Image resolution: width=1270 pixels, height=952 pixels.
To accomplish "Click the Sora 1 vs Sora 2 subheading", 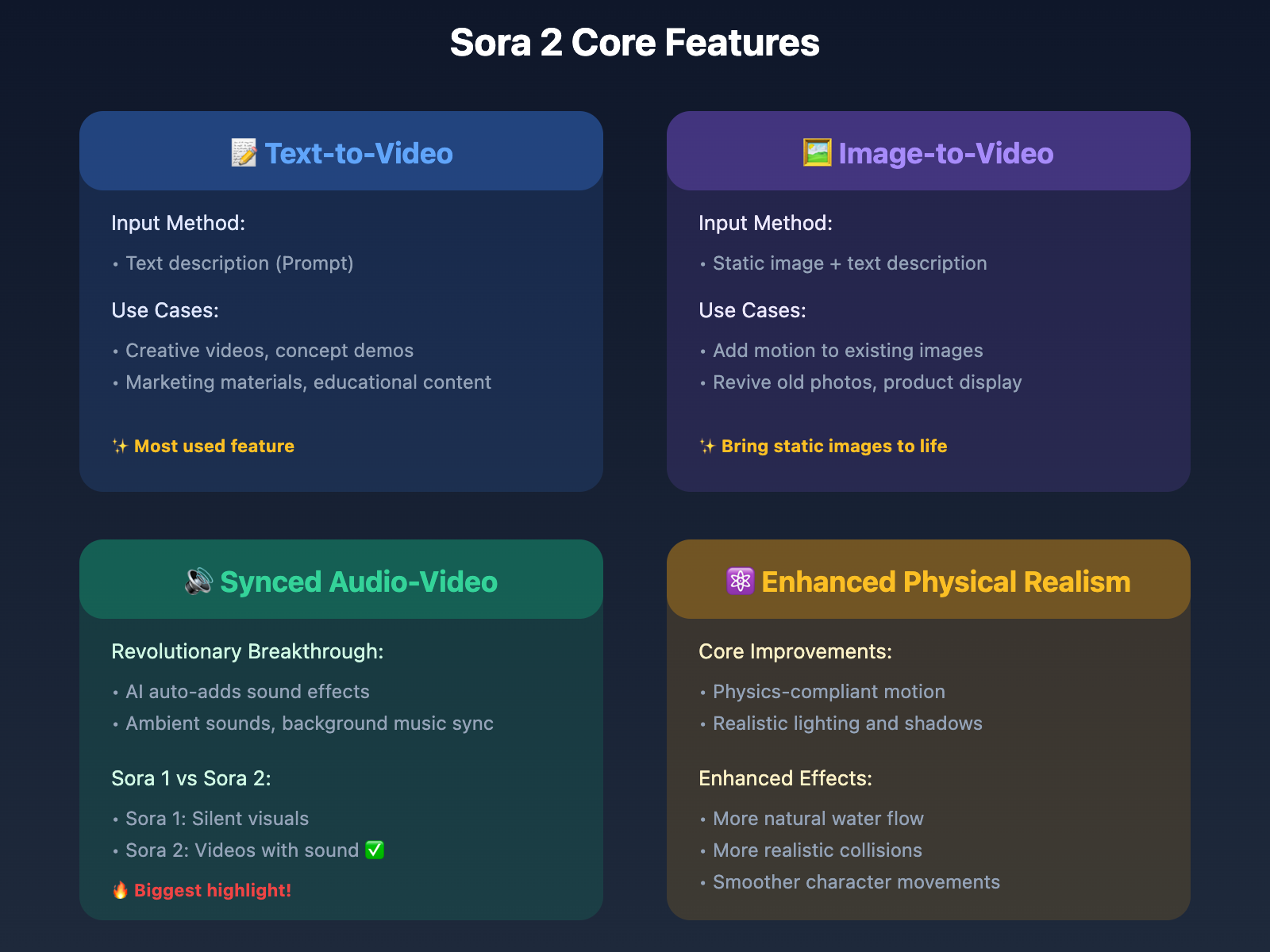I will click(191, 778).
